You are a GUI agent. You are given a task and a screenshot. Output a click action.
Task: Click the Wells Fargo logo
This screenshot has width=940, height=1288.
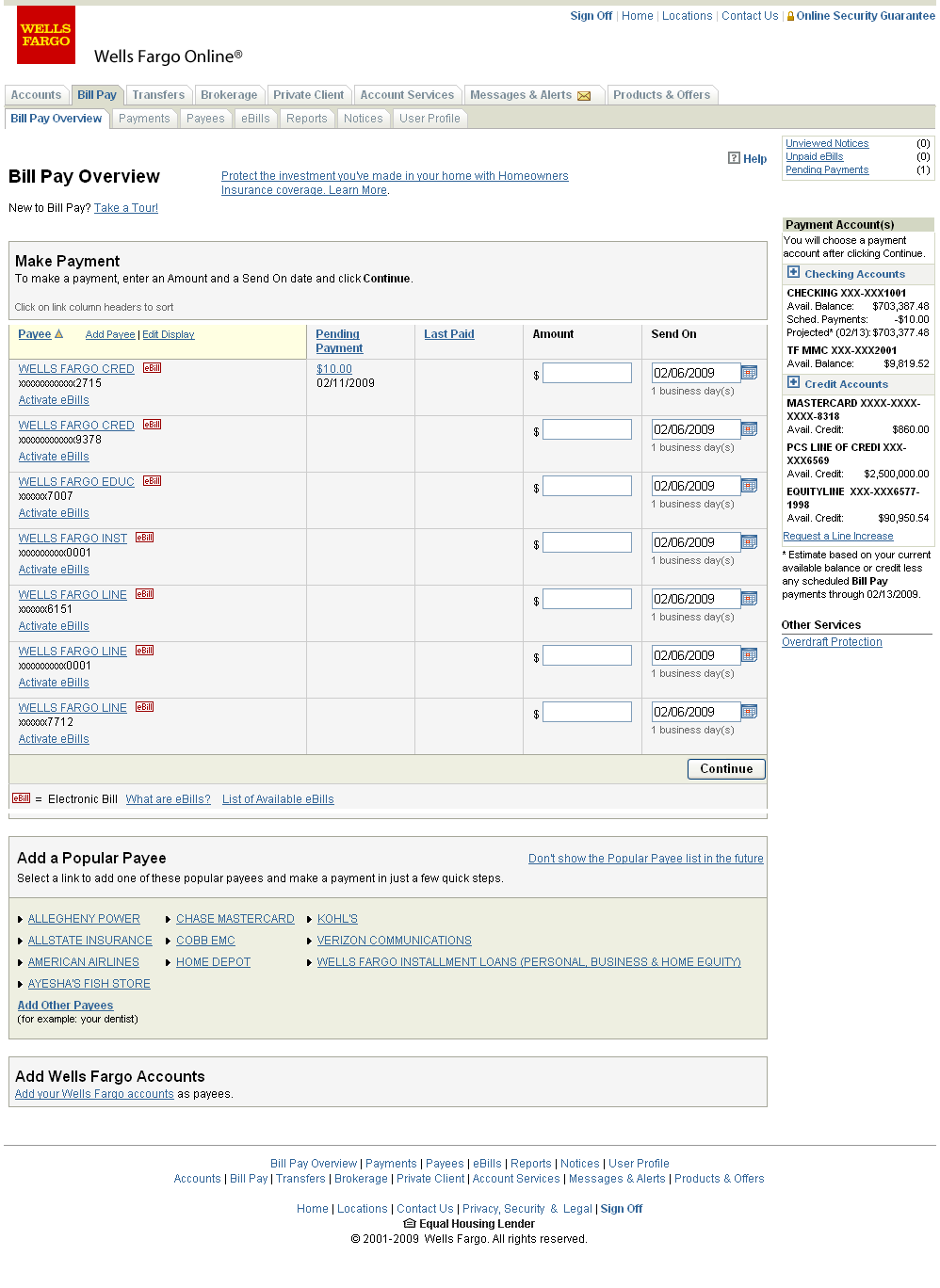[46, 35]
